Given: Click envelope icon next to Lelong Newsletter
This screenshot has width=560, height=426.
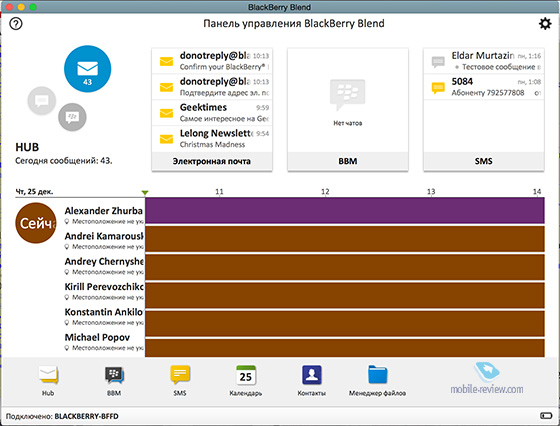Looking at the screenshot, I should coord(166,139).
